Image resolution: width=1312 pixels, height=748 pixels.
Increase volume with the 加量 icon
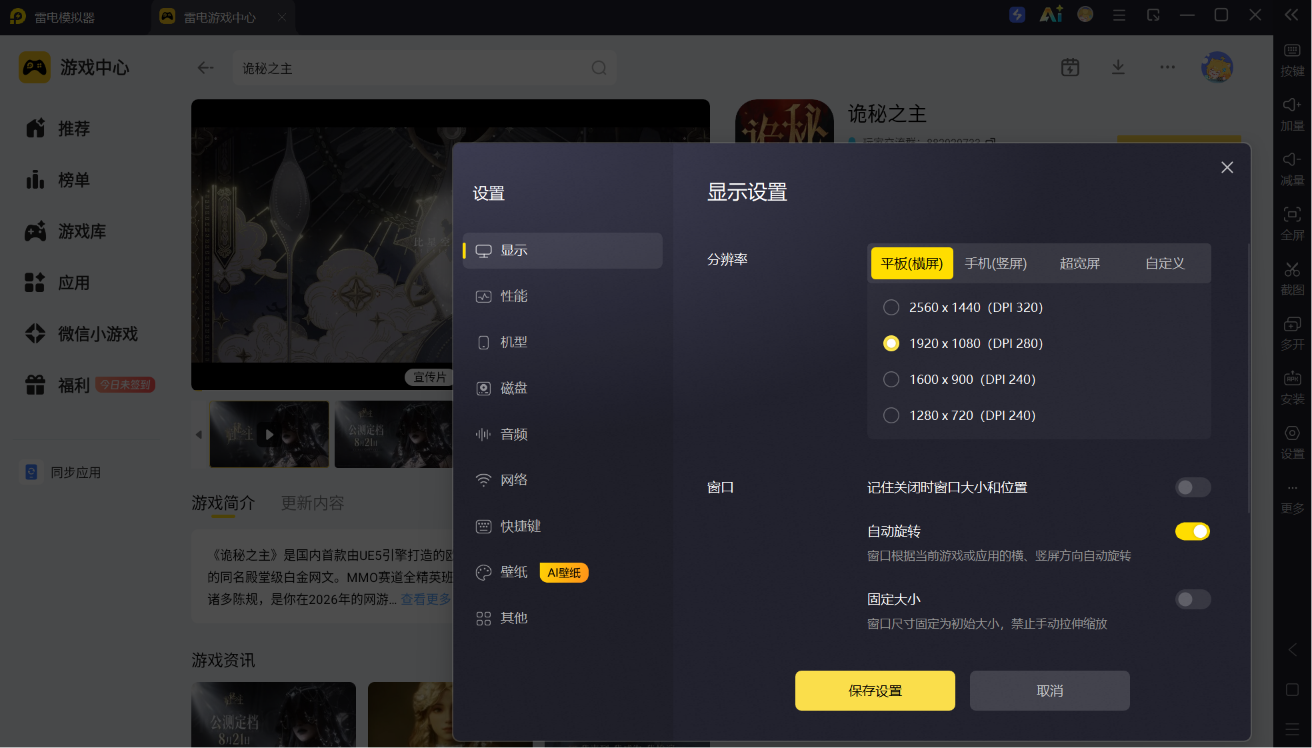[x=1292, y=115]
